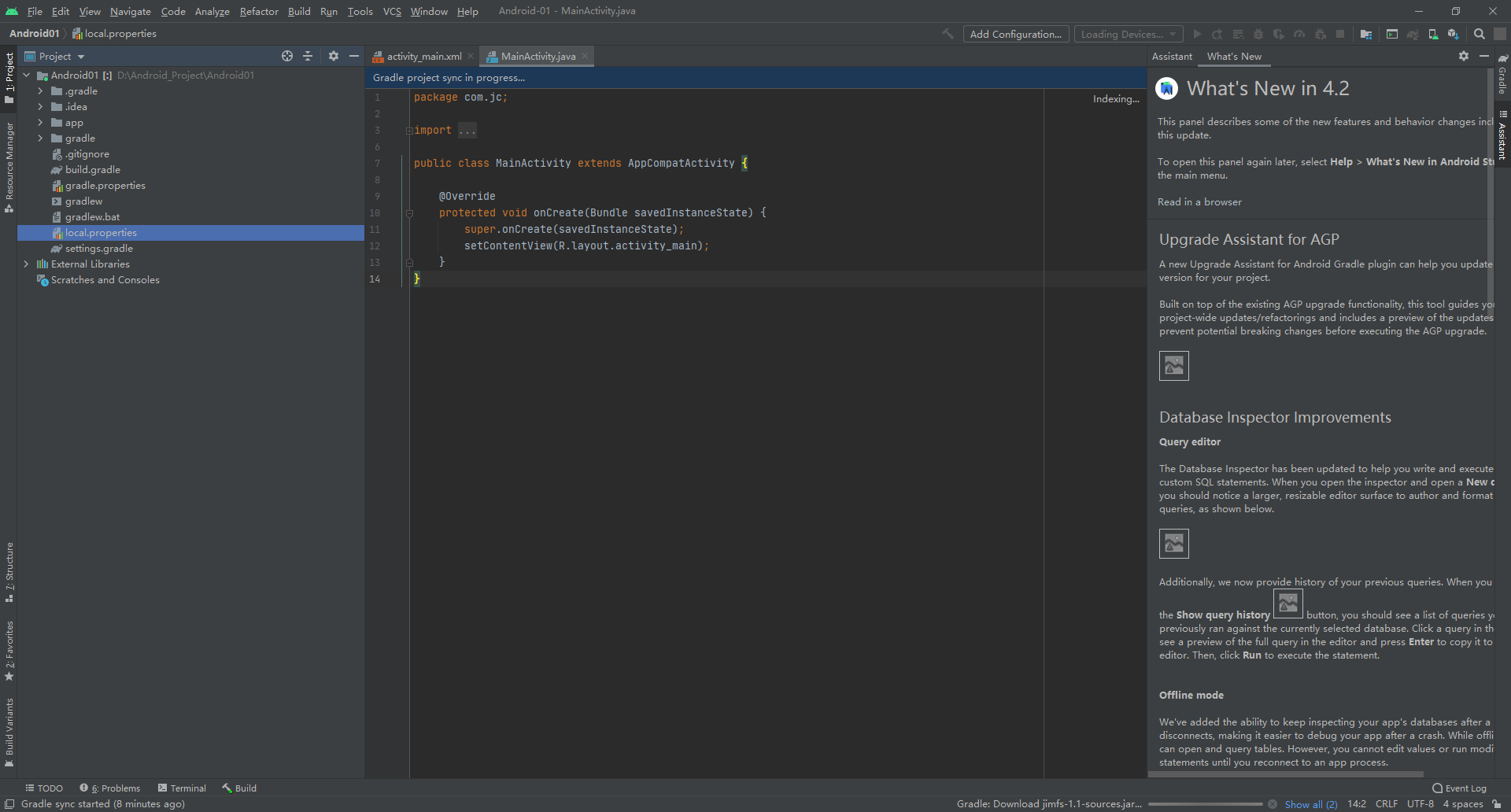Viewport: 1511px width, 812px height.
Task: Open the File menu
Action: pyautogui.click(x=35, y=11)
